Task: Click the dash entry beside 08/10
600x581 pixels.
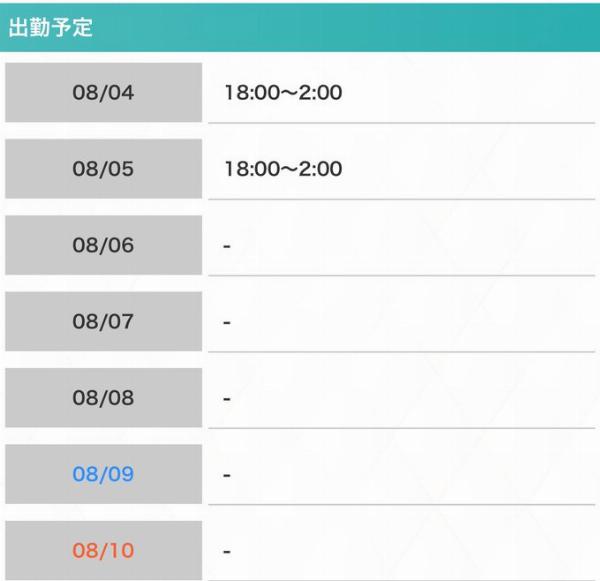Action: (227, 550)
